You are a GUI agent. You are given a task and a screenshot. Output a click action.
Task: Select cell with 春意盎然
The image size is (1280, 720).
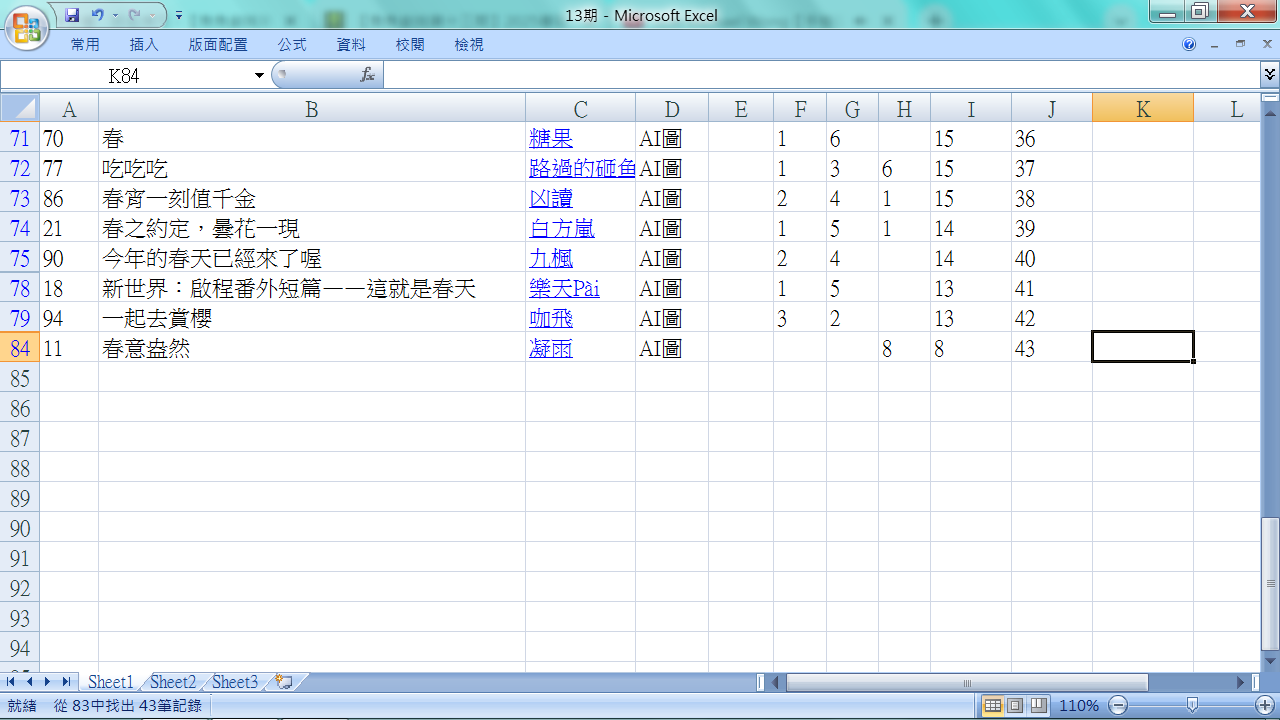312,349
